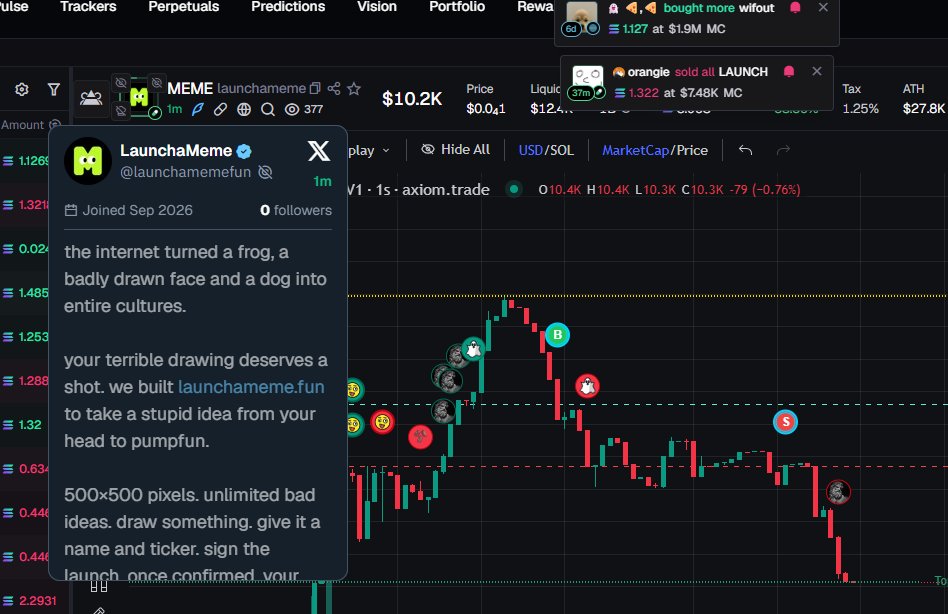Viewport: 948px width, 614px height.
Task: Click the 1.485 trade amount row
Action: (x=25, y=292)
